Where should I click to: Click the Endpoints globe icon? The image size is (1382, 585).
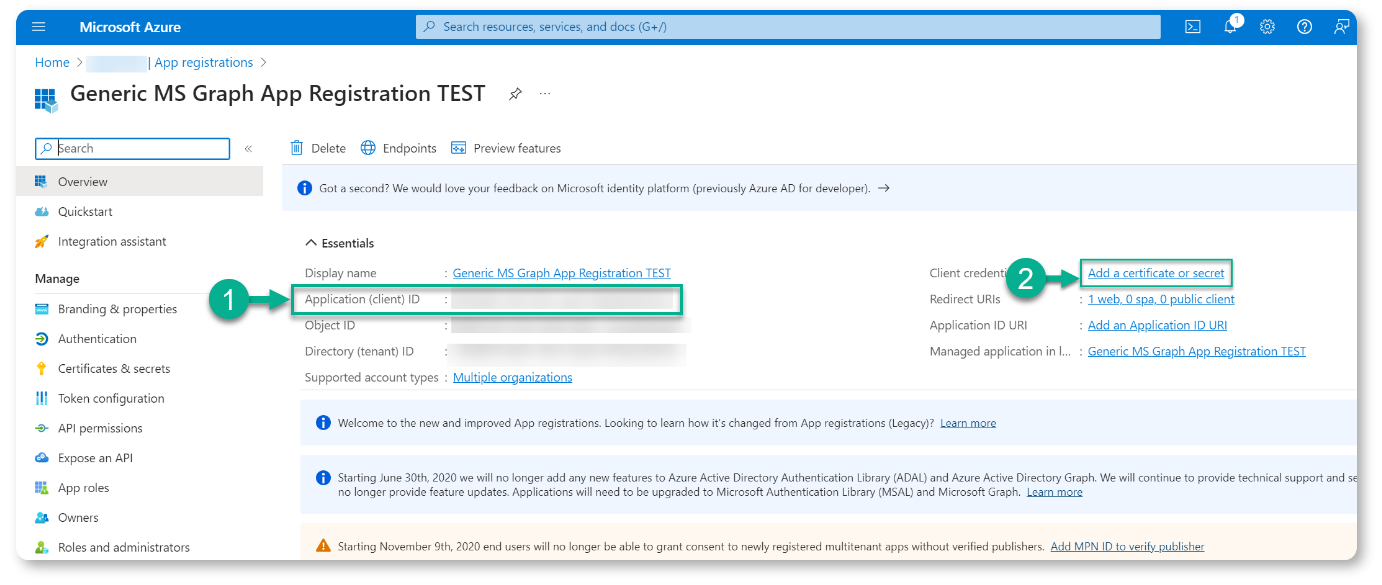tap(368, 148)
